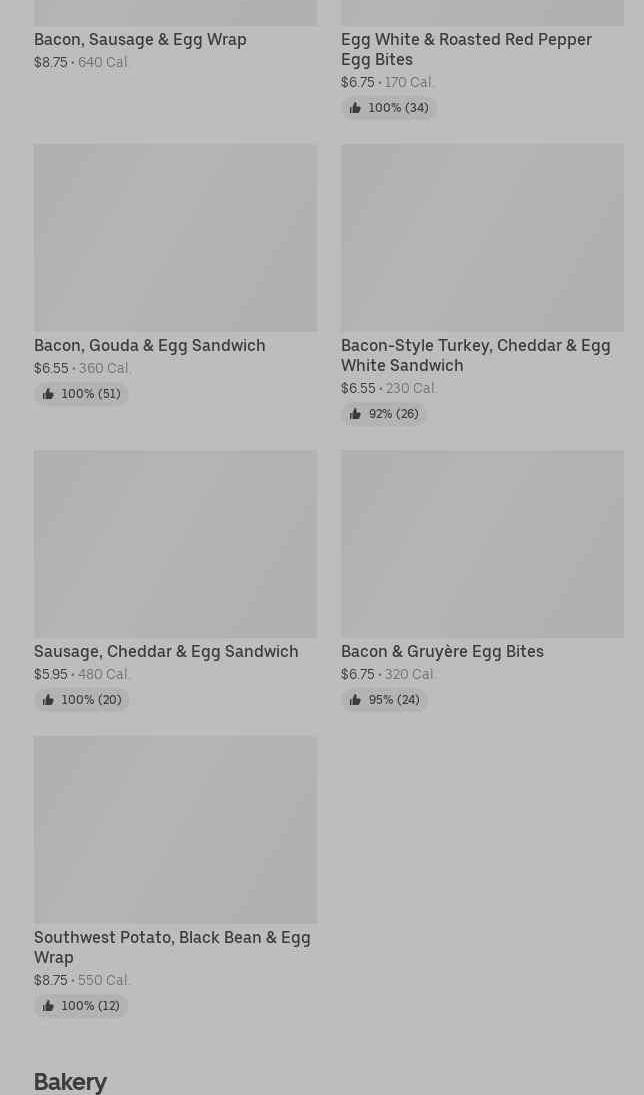Click thumbs-up icon under Bacon-Style Turkey sandwich

[355, 414]
